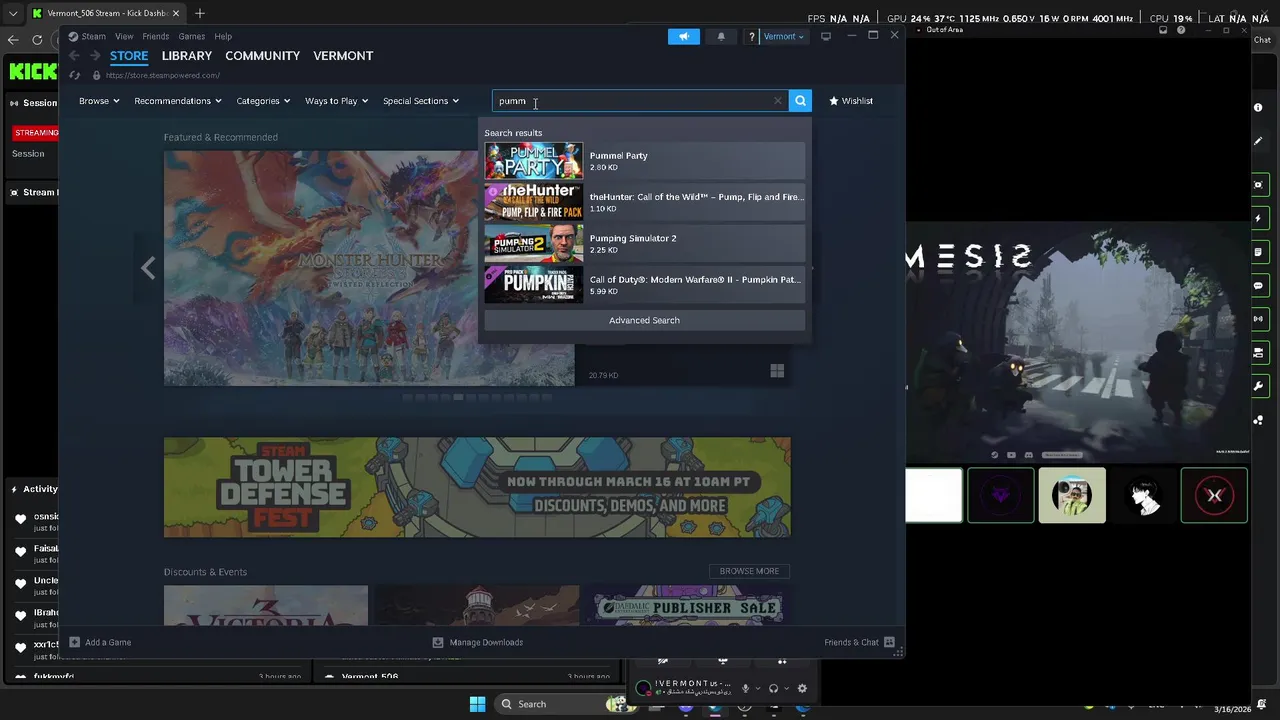
Task: Click the Manage Downloads link
Action: click(x=486, y=642)
